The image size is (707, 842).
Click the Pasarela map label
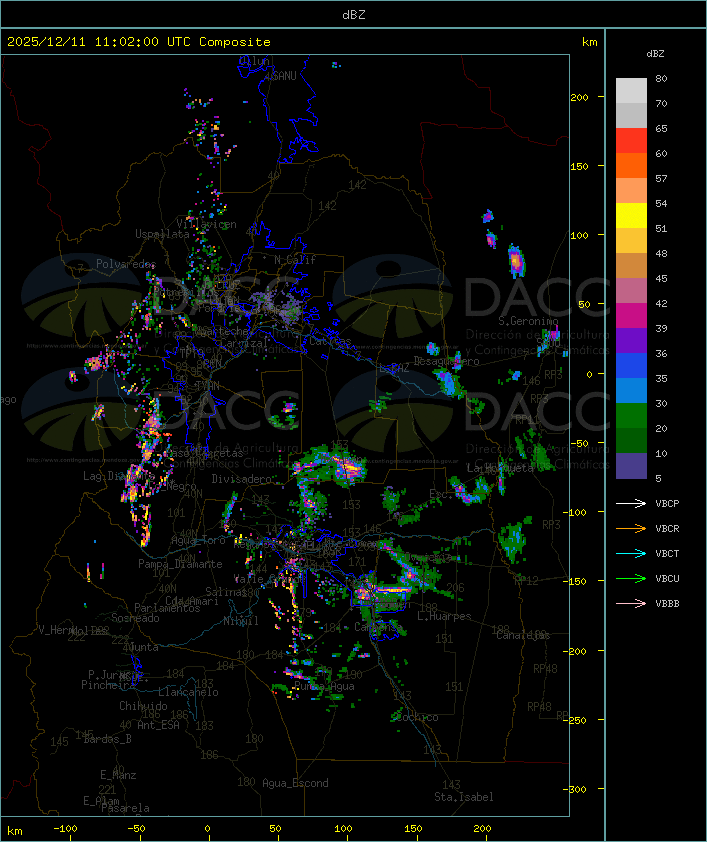pyautogui.click(x=125, y=808)
